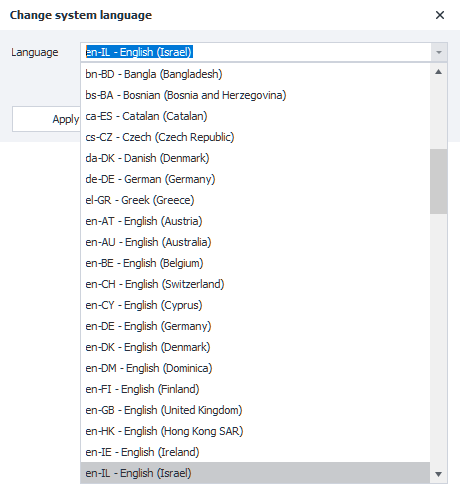Viewport: 460px width, 484px height.
Task: Select de-DE - German (Germany)
Action: pos(255,179)
